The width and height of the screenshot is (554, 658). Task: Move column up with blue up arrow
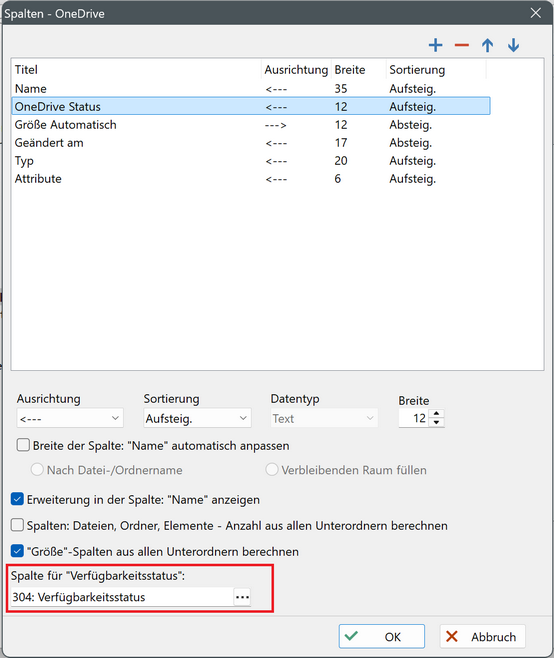click(x=487, y=45)
